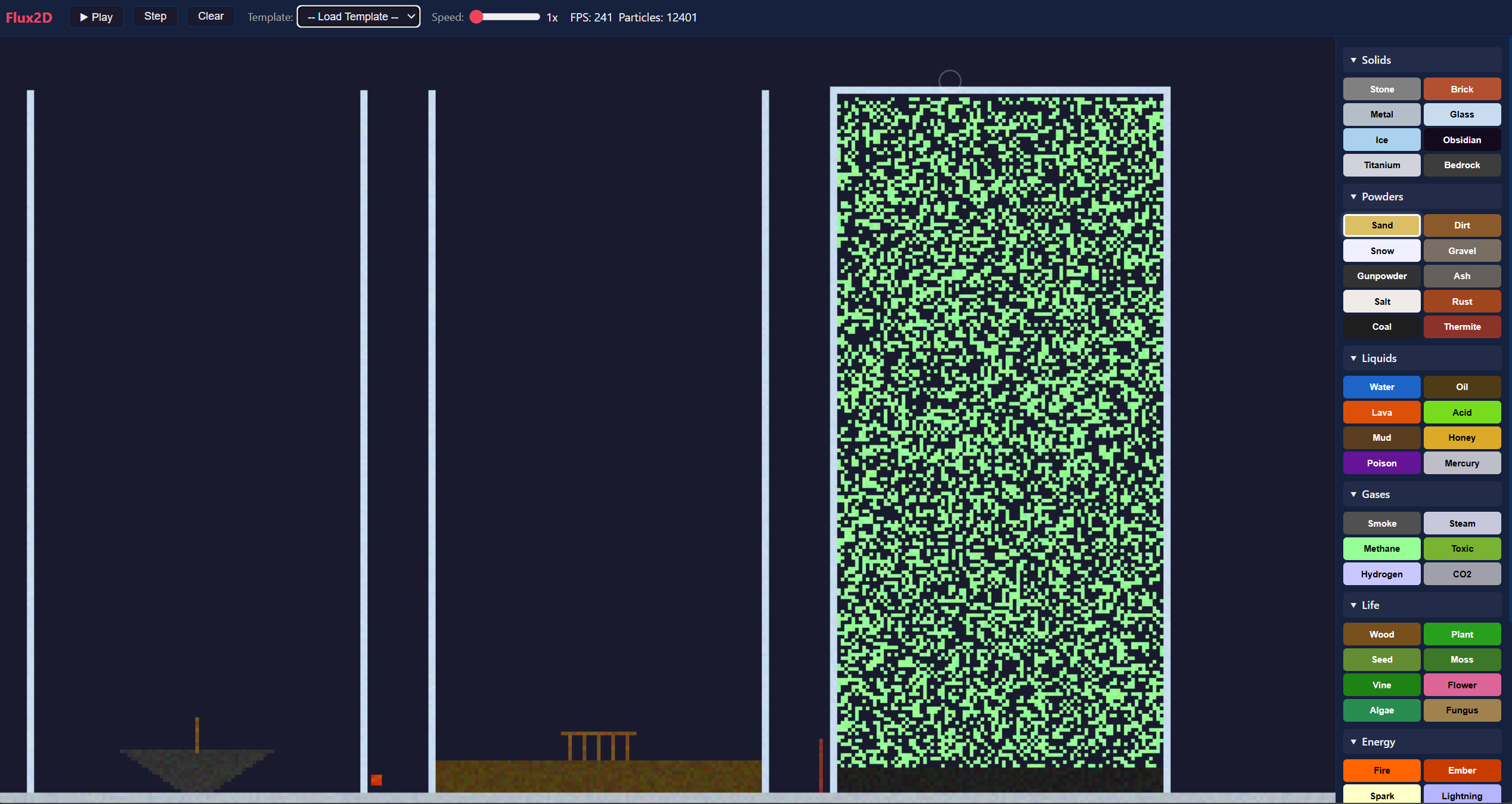1512x804 pixels.
Task: Select the Water liquid element
Action: (1381, 386)
